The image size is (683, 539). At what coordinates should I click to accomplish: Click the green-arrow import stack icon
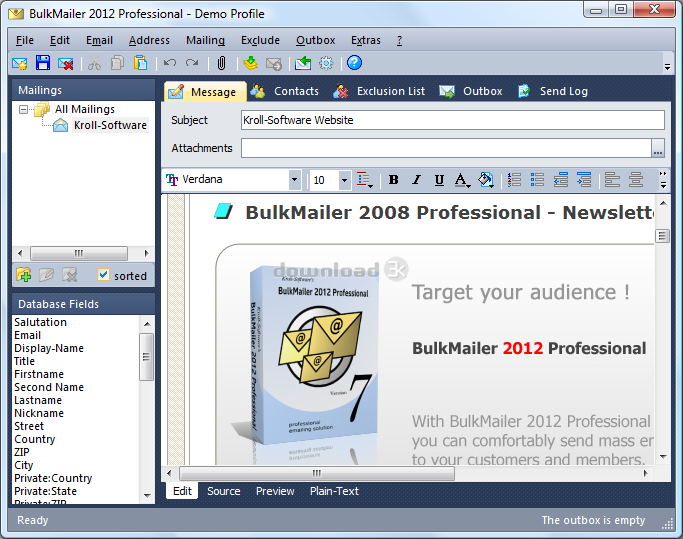[250, 64]
